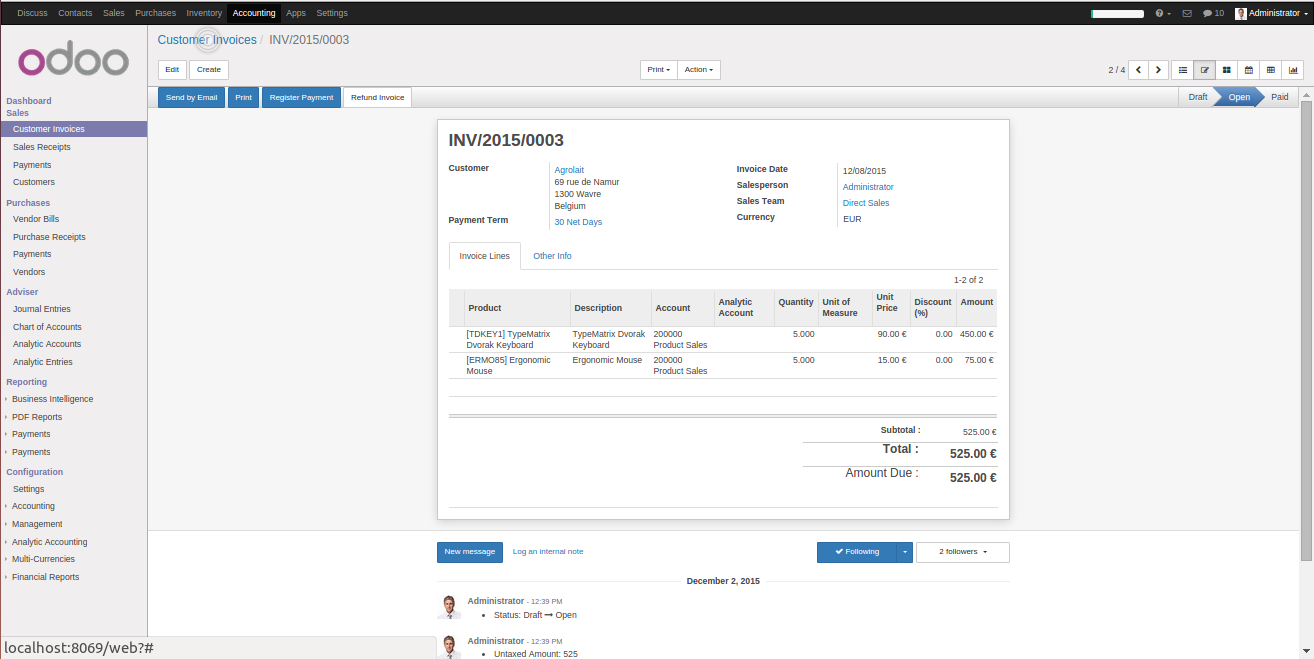Open the Apps menu
The height and width of the screenshot is (659, 1314).
click(296, 13)
